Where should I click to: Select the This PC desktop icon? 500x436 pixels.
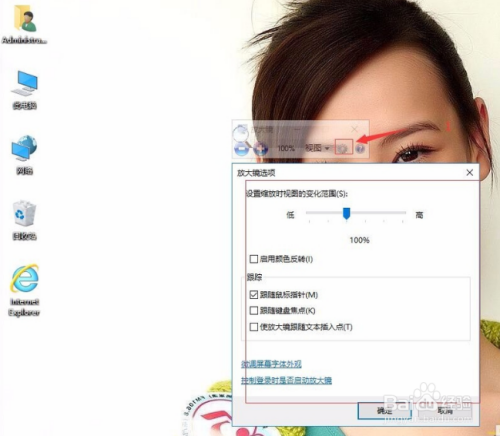tap(25, 90)
